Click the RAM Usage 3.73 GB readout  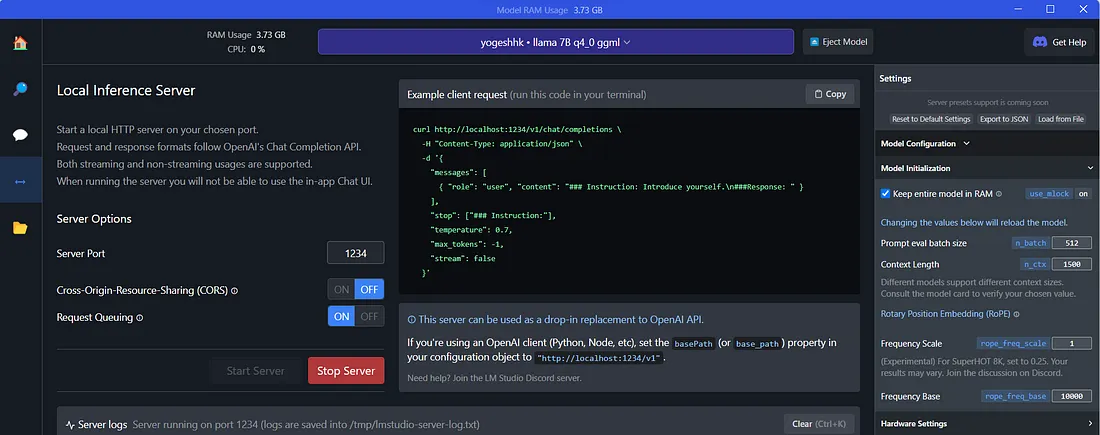point(246,34)
